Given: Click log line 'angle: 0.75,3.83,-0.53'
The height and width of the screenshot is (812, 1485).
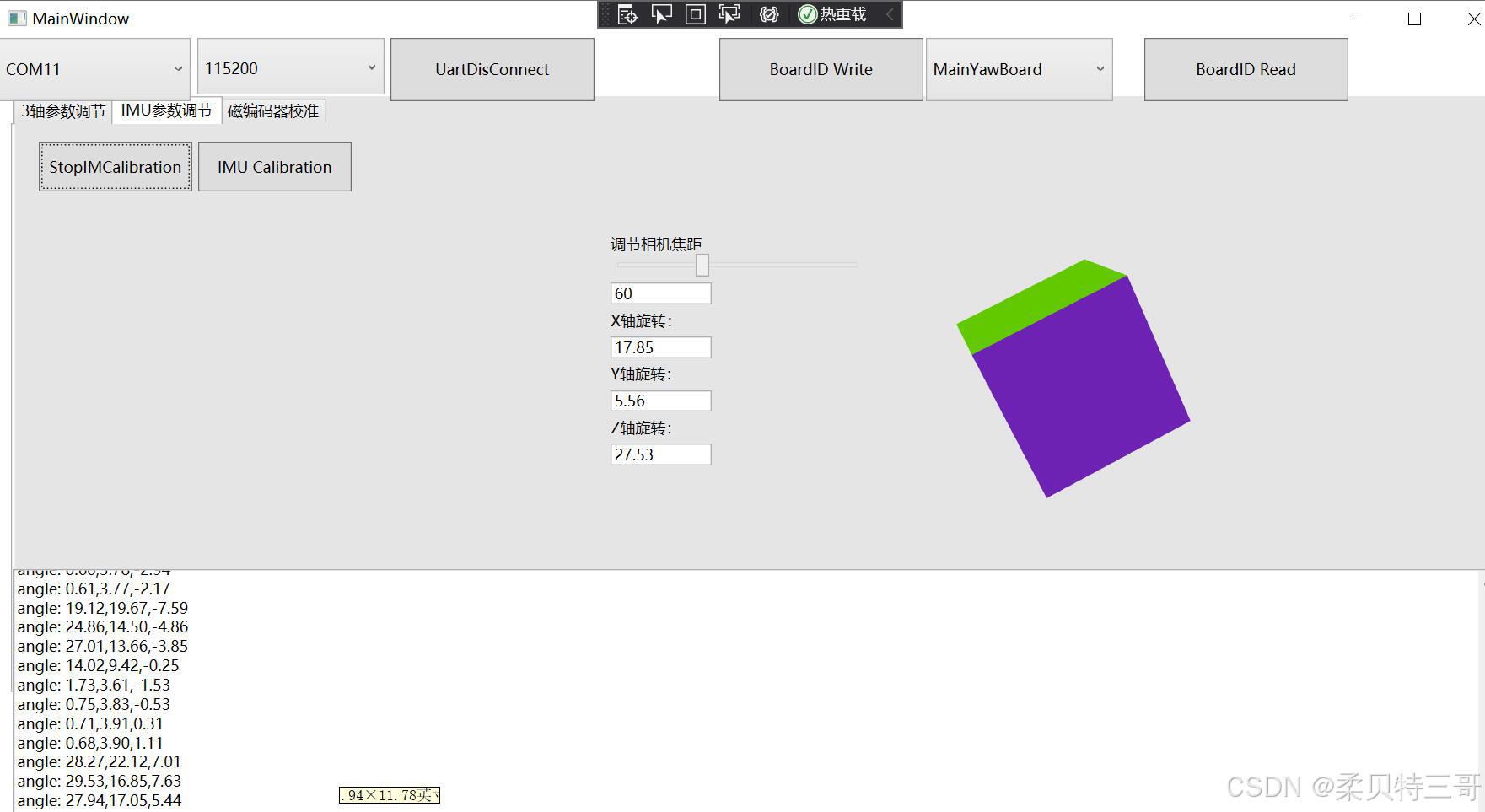Looking at the screenshot, I should coord(94,704).
